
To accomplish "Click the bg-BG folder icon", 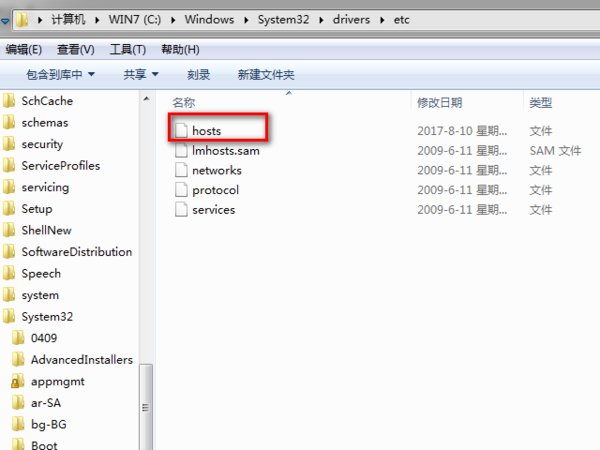I will tap(18, 424).
